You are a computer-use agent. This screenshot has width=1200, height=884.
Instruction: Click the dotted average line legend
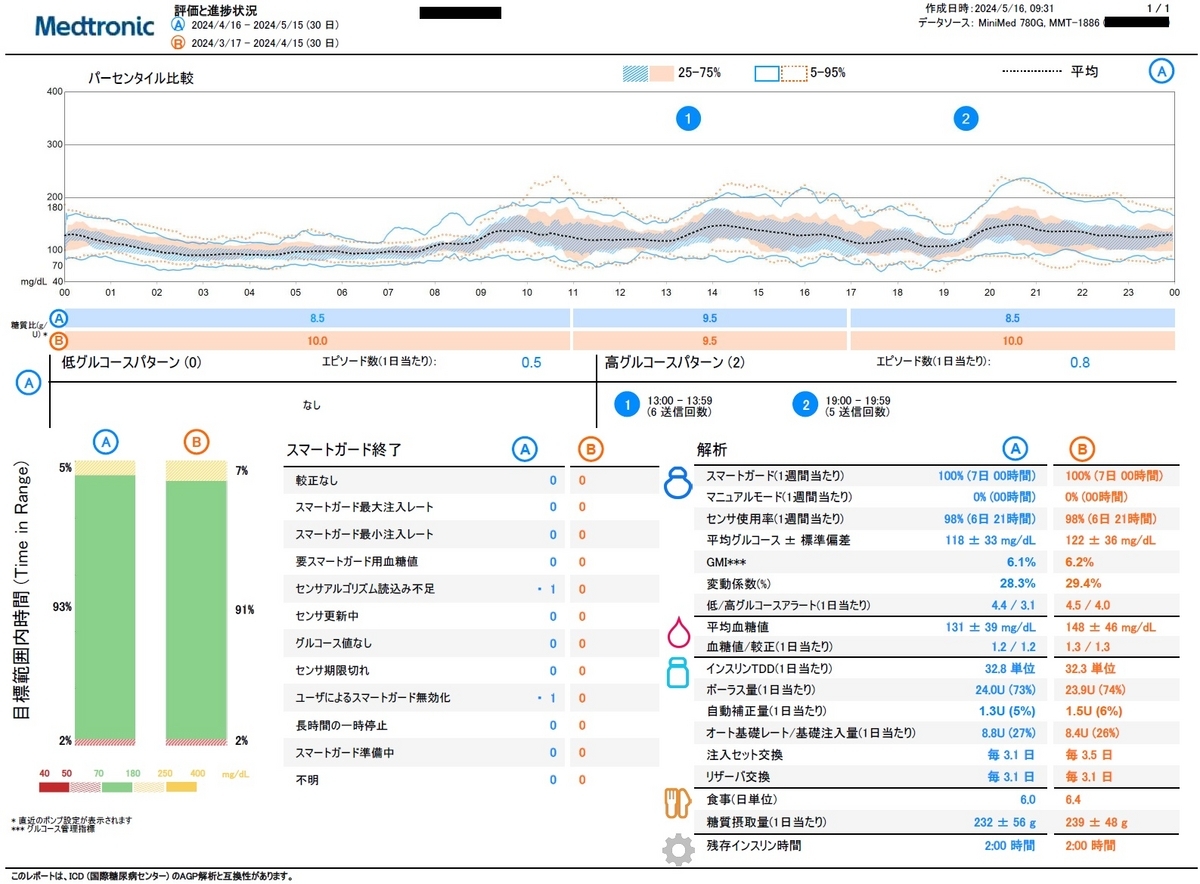1031,72
